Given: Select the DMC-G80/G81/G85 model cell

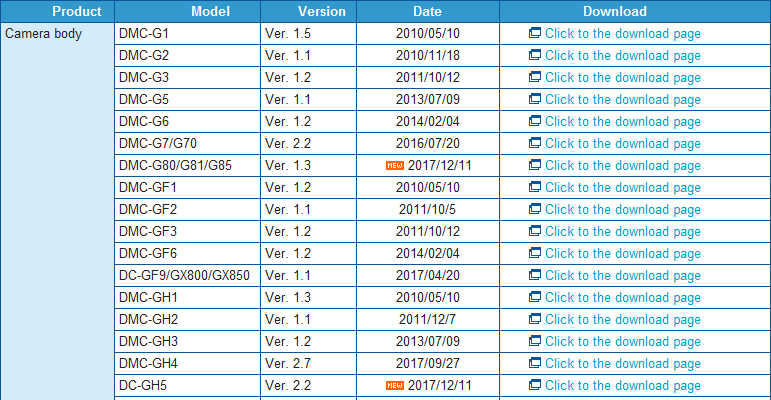Looking at the screenshot, I should coord(187,165).
